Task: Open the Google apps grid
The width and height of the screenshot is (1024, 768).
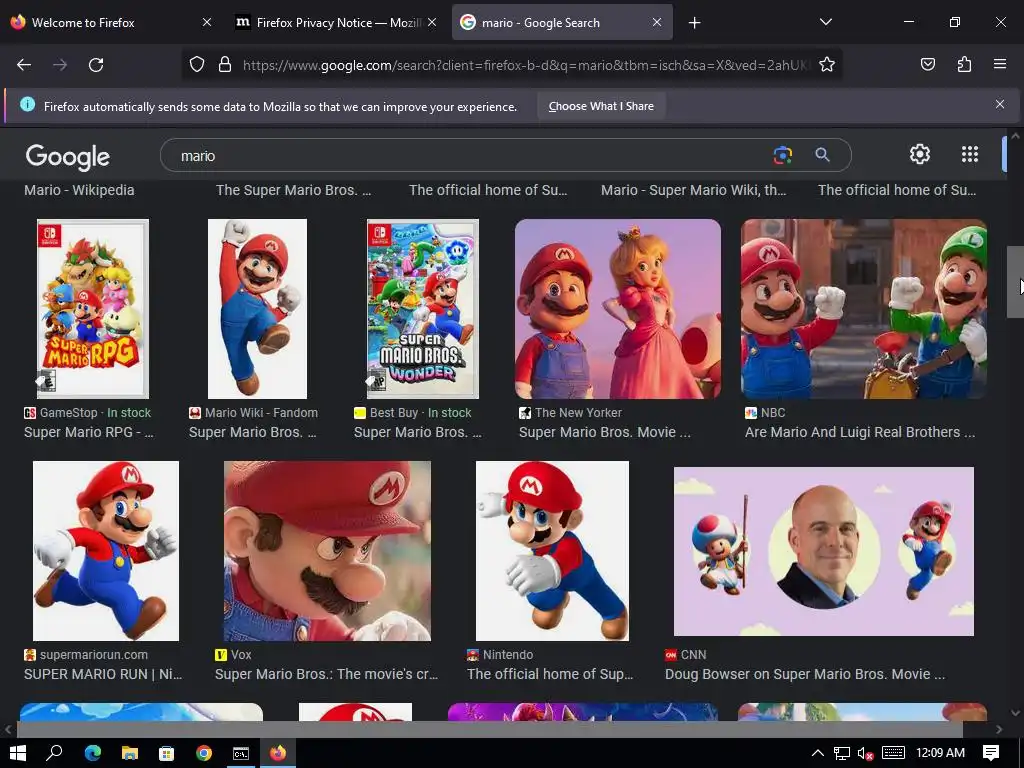Action: click(970, 154)
